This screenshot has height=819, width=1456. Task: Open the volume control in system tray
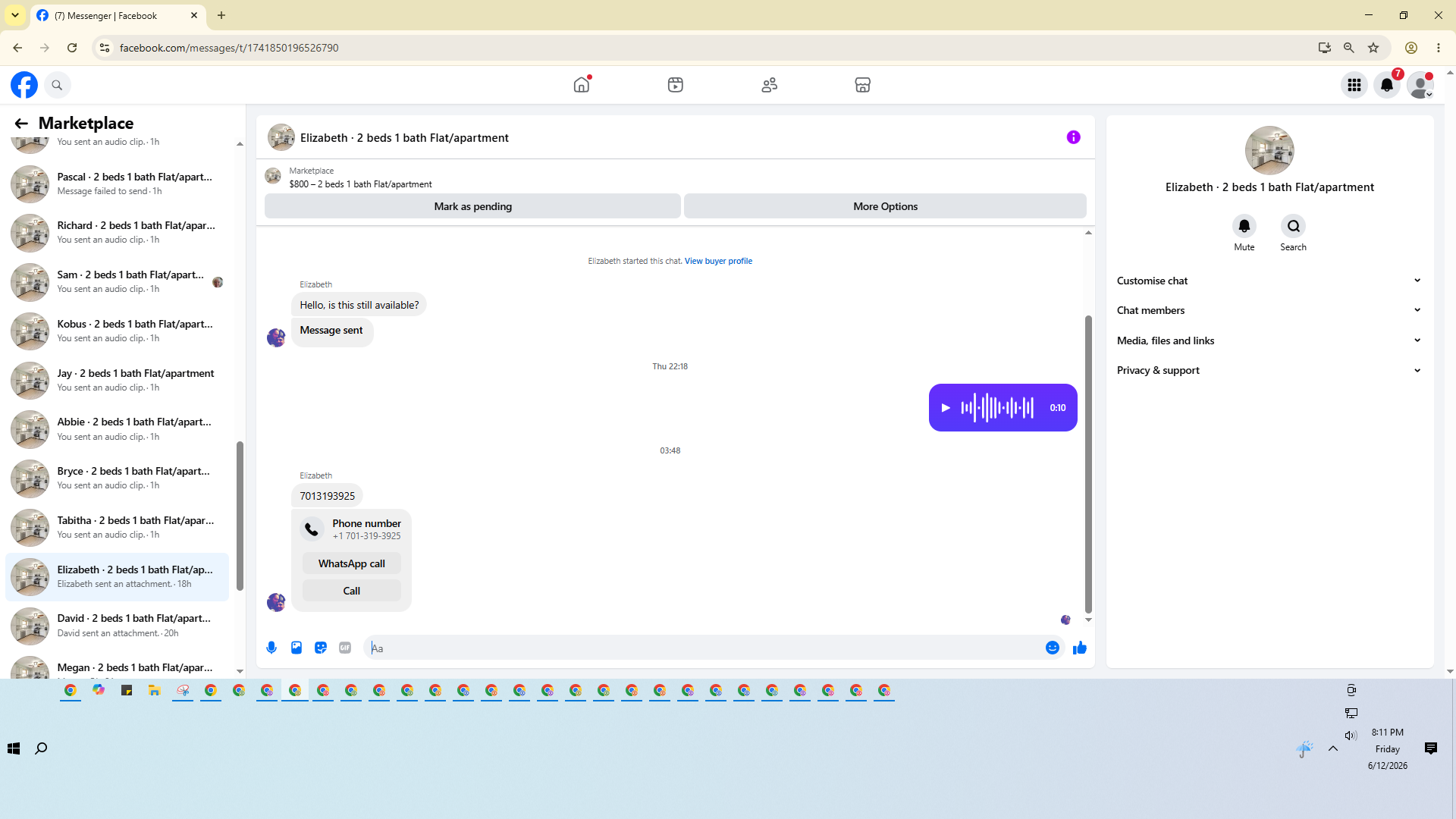1351,736
